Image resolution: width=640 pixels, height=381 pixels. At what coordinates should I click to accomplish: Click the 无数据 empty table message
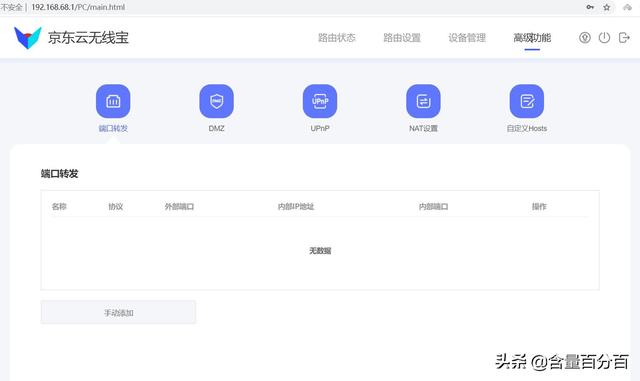point(320,250)
